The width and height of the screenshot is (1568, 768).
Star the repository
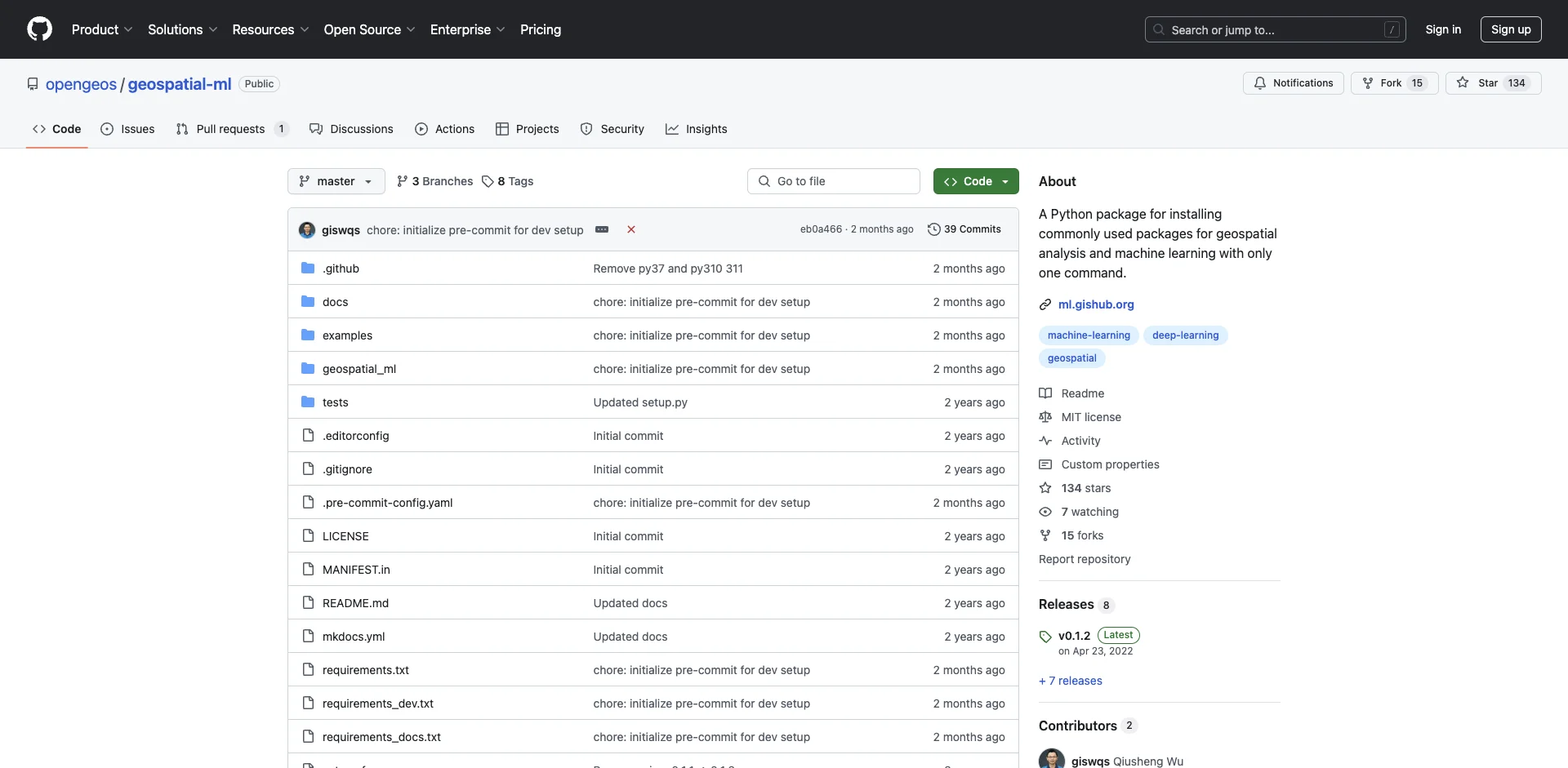tap(1493, 83)
